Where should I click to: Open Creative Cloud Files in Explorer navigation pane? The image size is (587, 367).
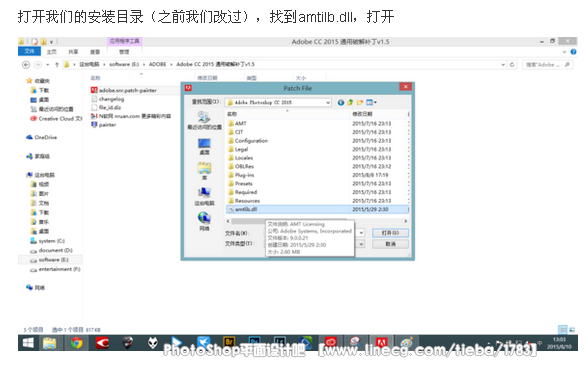tap(56, 118)
